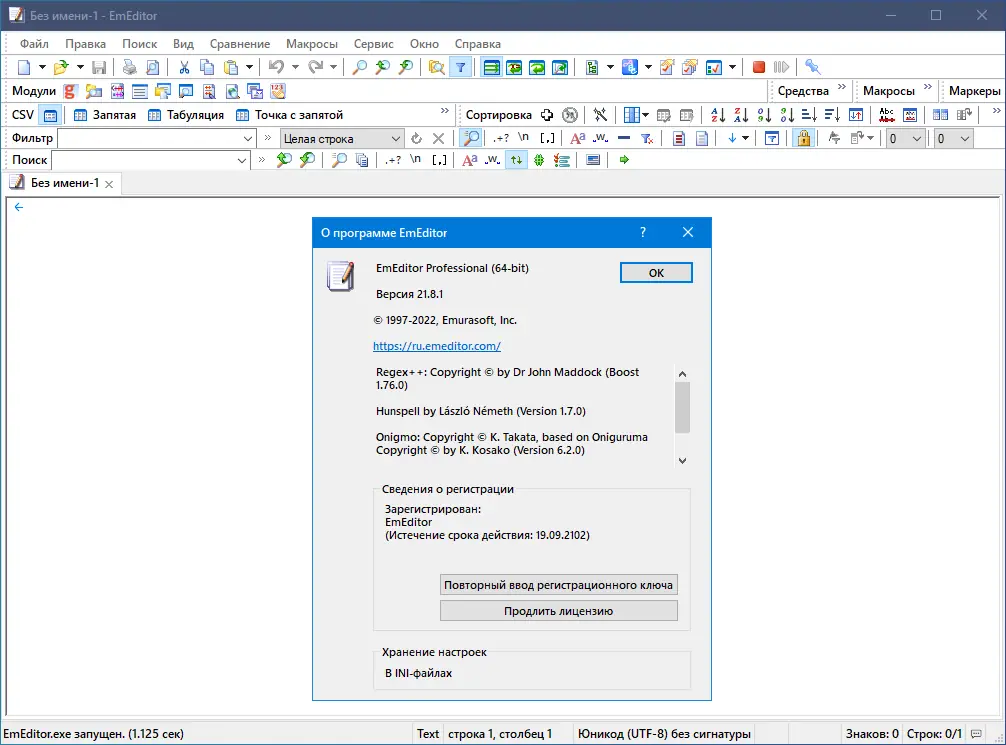Click the Paste clipboard icon

231,67
